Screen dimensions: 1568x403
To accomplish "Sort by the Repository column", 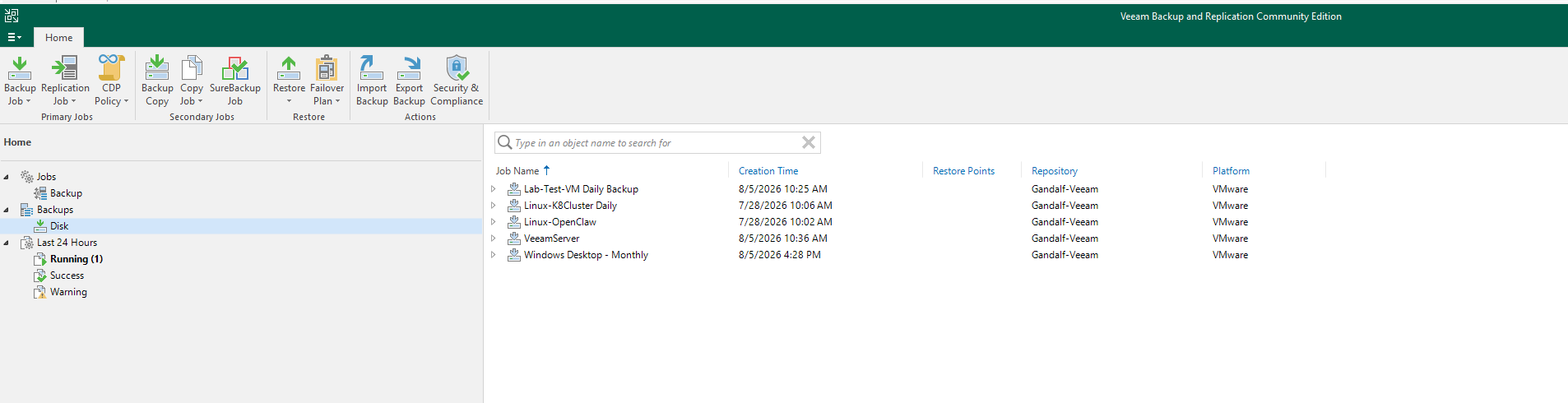I will [1055, 171].
